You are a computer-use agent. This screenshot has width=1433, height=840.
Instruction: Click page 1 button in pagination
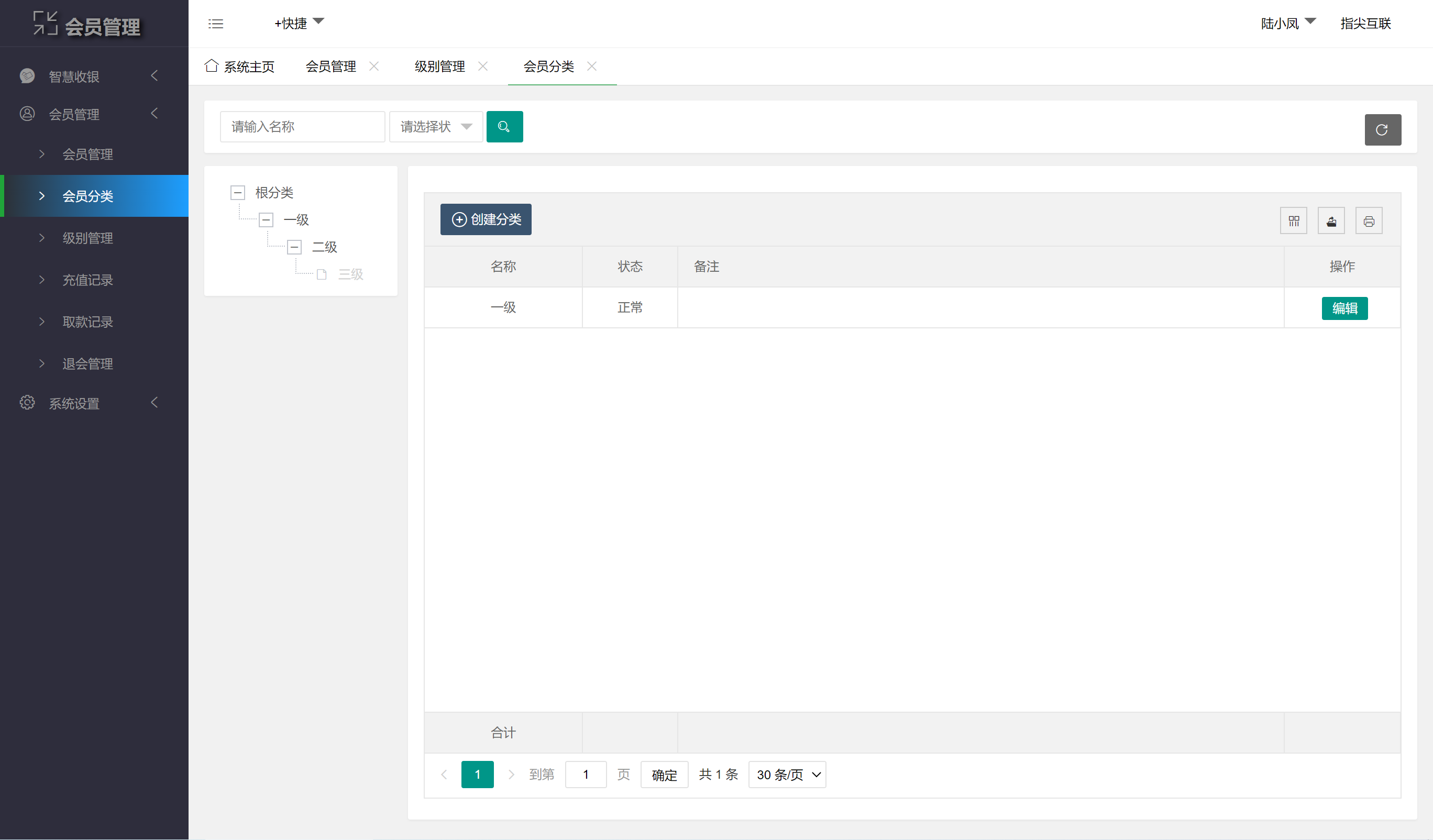477,774
